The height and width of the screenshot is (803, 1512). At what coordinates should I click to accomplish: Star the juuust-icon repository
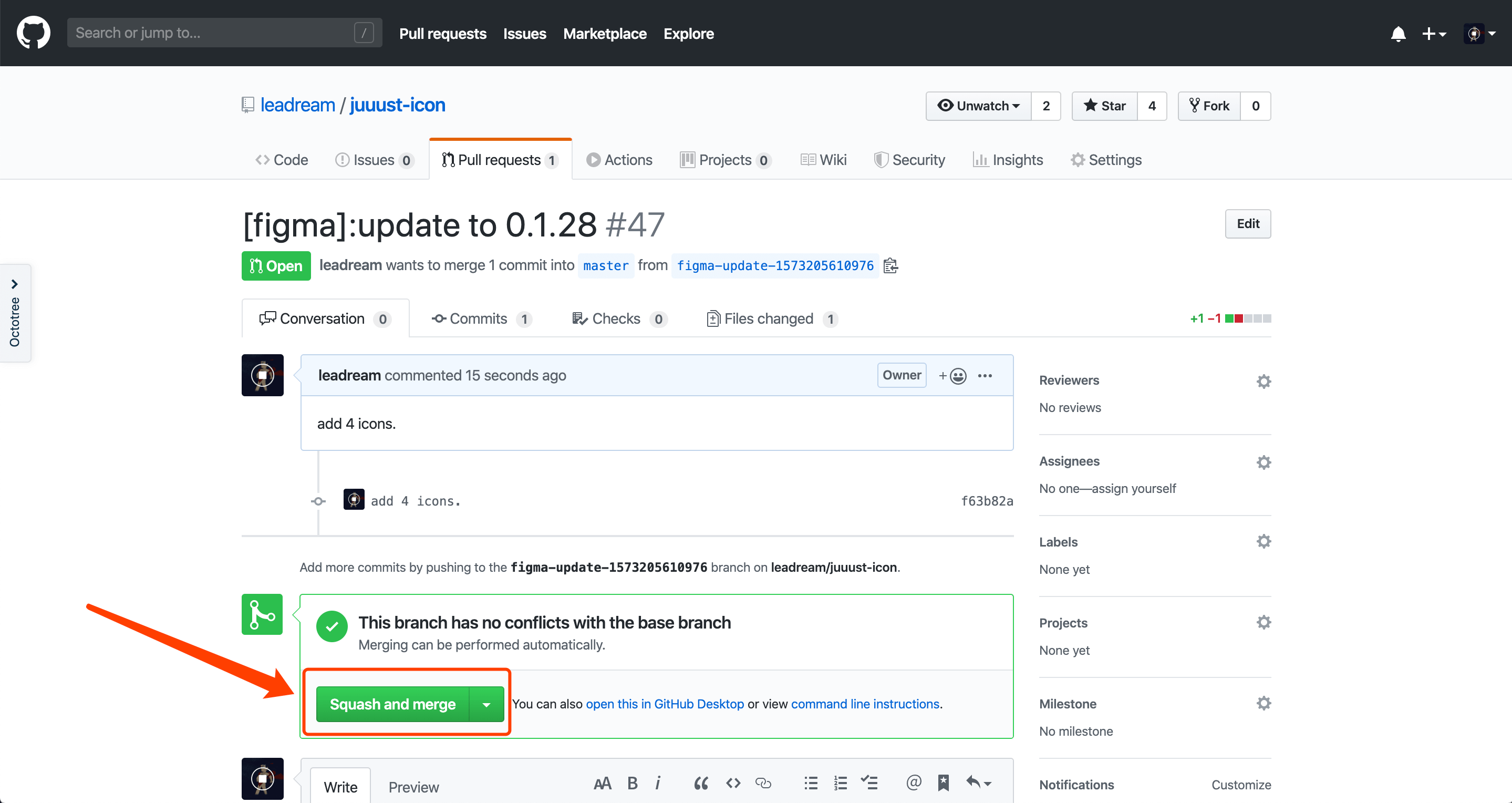click(1105, 106)
